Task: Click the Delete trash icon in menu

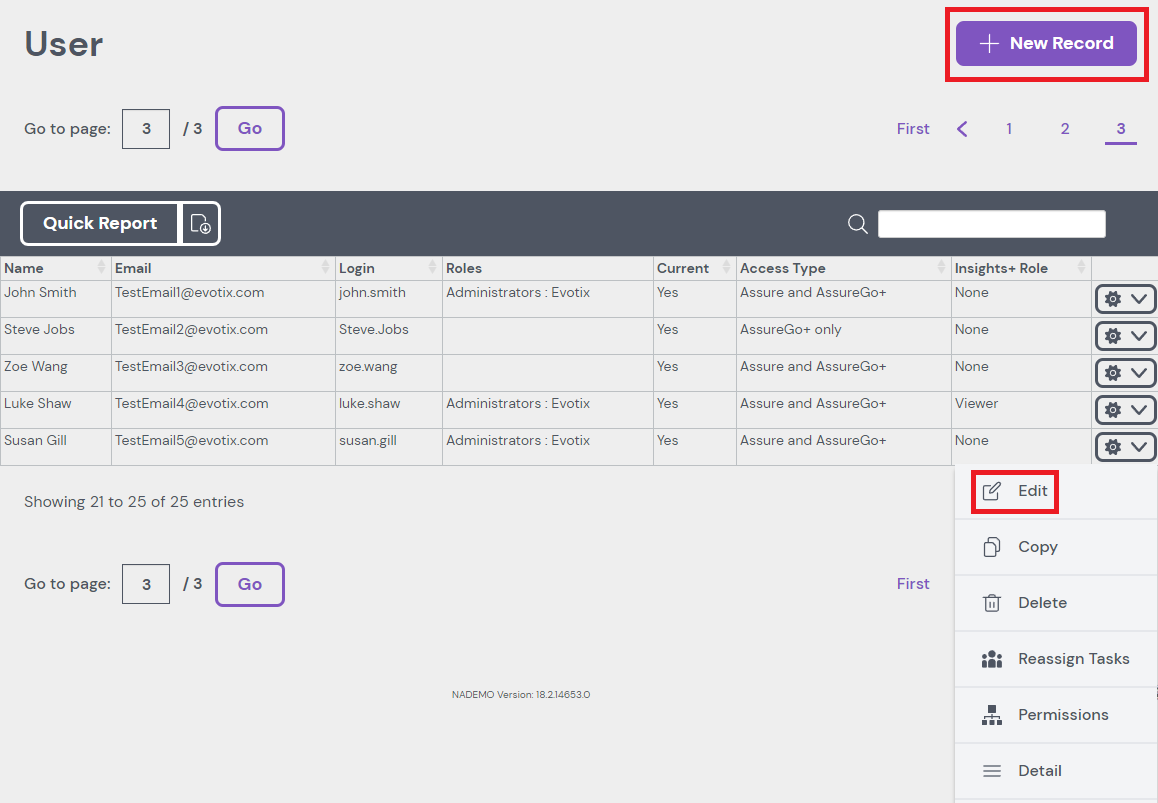Action: (991, 603)
